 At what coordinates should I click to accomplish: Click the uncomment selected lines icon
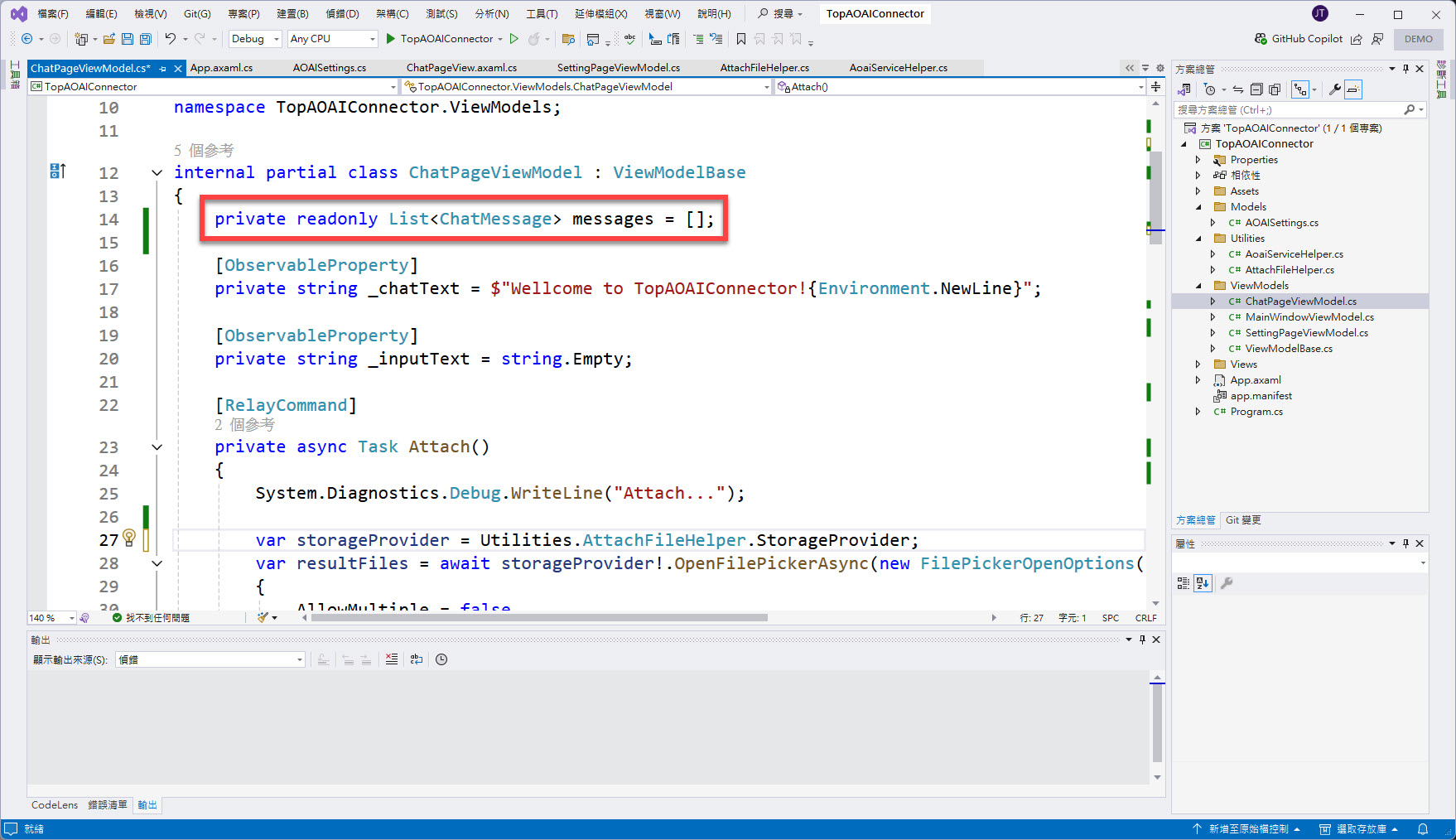pos(716,39)
